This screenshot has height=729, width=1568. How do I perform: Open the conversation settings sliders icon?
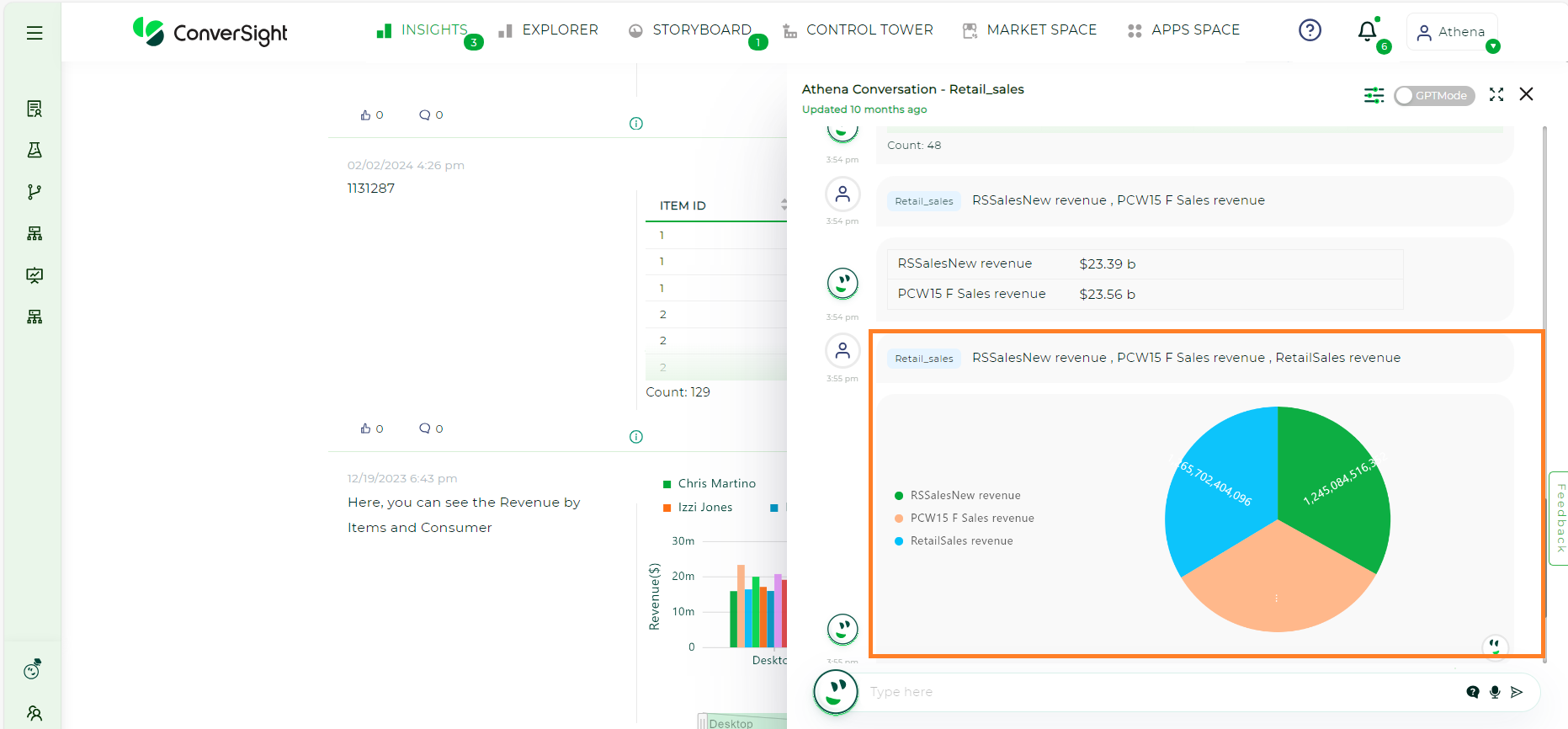pyautogui.click(x=1374, y=95)
